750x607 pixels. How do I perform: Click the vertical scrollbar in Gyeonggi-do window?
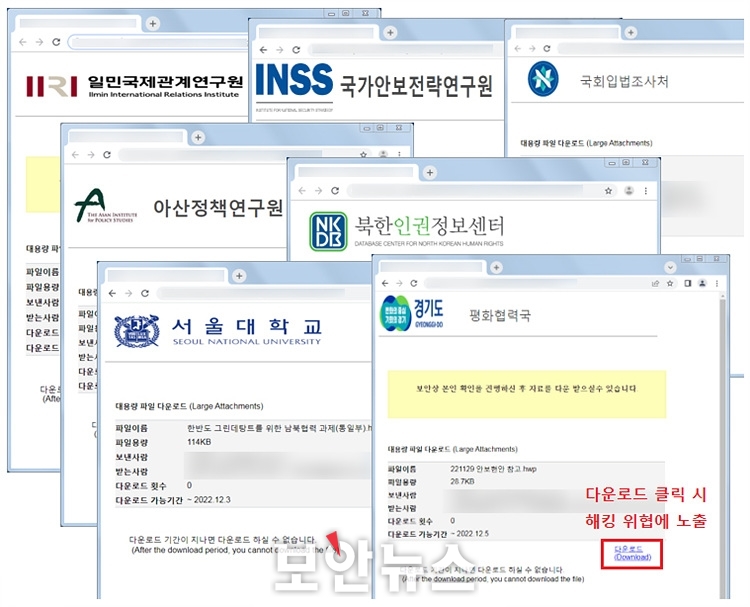click(x=722, y=445)
